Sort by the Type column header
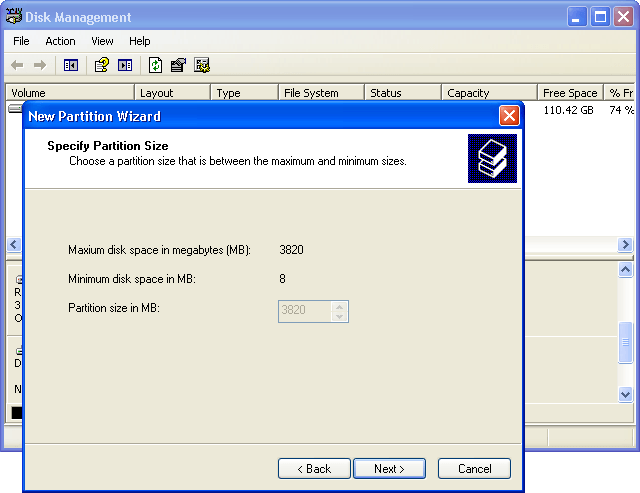 pos(244,93)
